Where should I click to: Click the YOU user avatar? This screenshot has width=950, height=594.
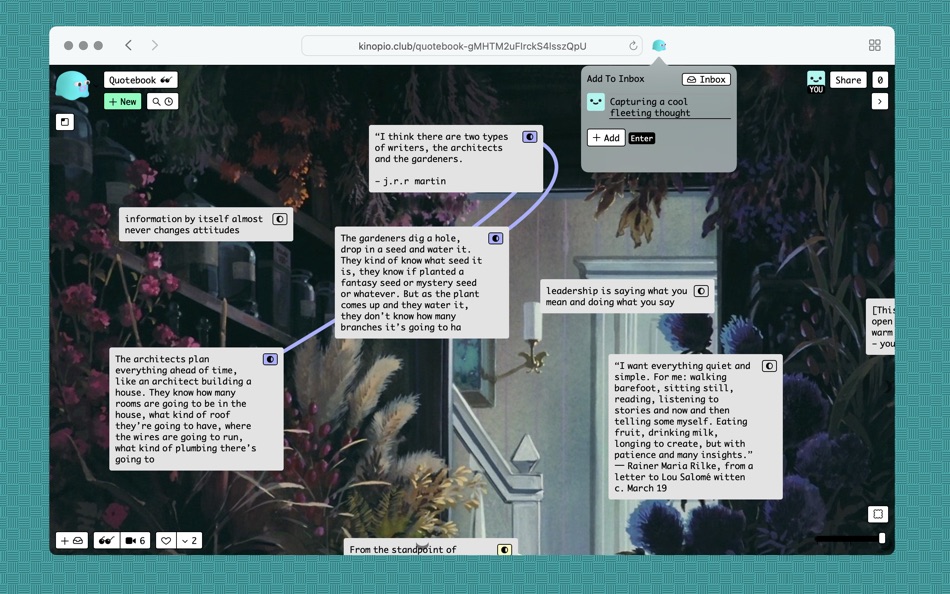click(815, 81)
